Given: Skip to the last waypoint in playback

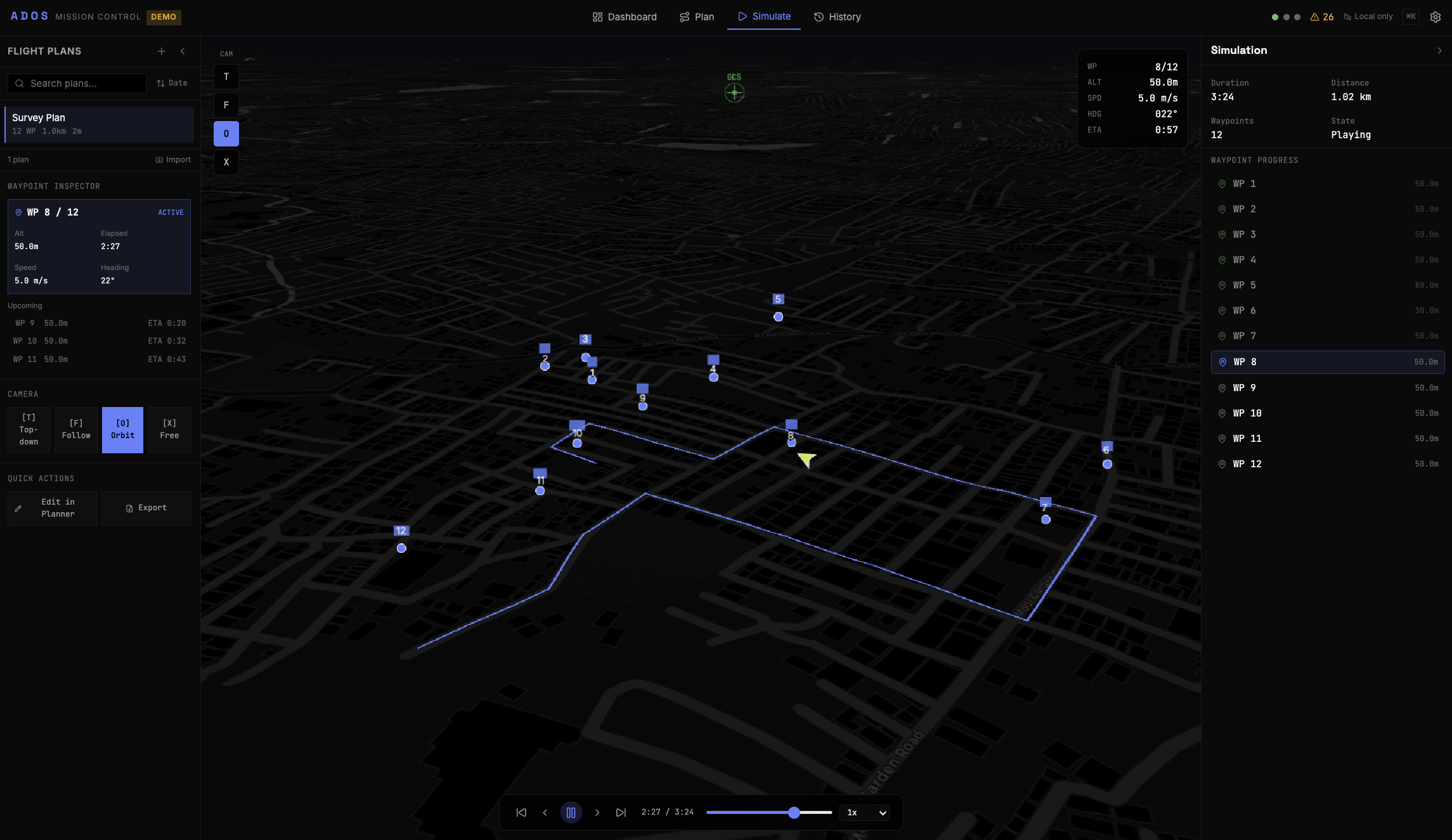Looking at the screenshot, I should click(x=621, y=812).
